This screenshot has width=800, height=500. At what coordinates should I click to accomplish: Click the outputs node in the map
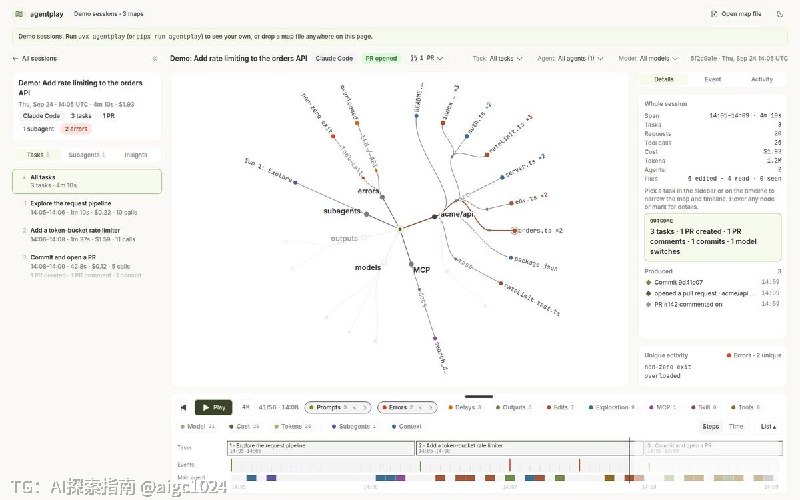pyautogui.click(x=364, y=238)
